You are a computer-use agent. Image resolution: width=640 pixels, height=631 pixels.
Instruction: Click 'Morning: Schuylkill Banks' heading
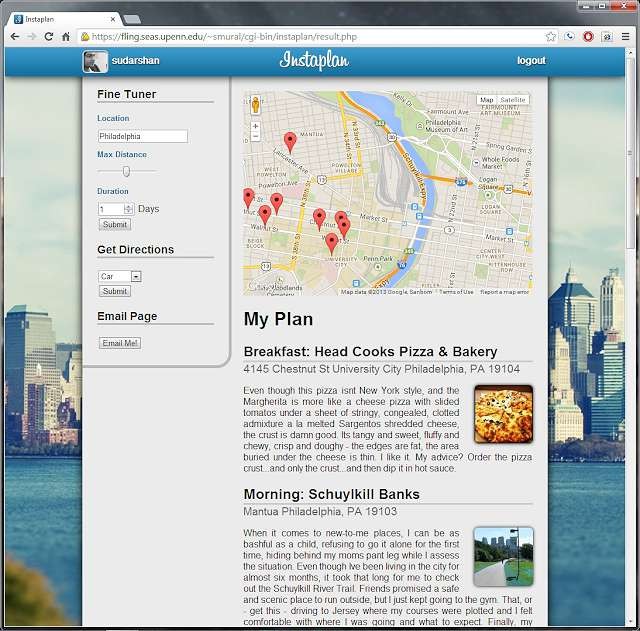coord(331,494)
